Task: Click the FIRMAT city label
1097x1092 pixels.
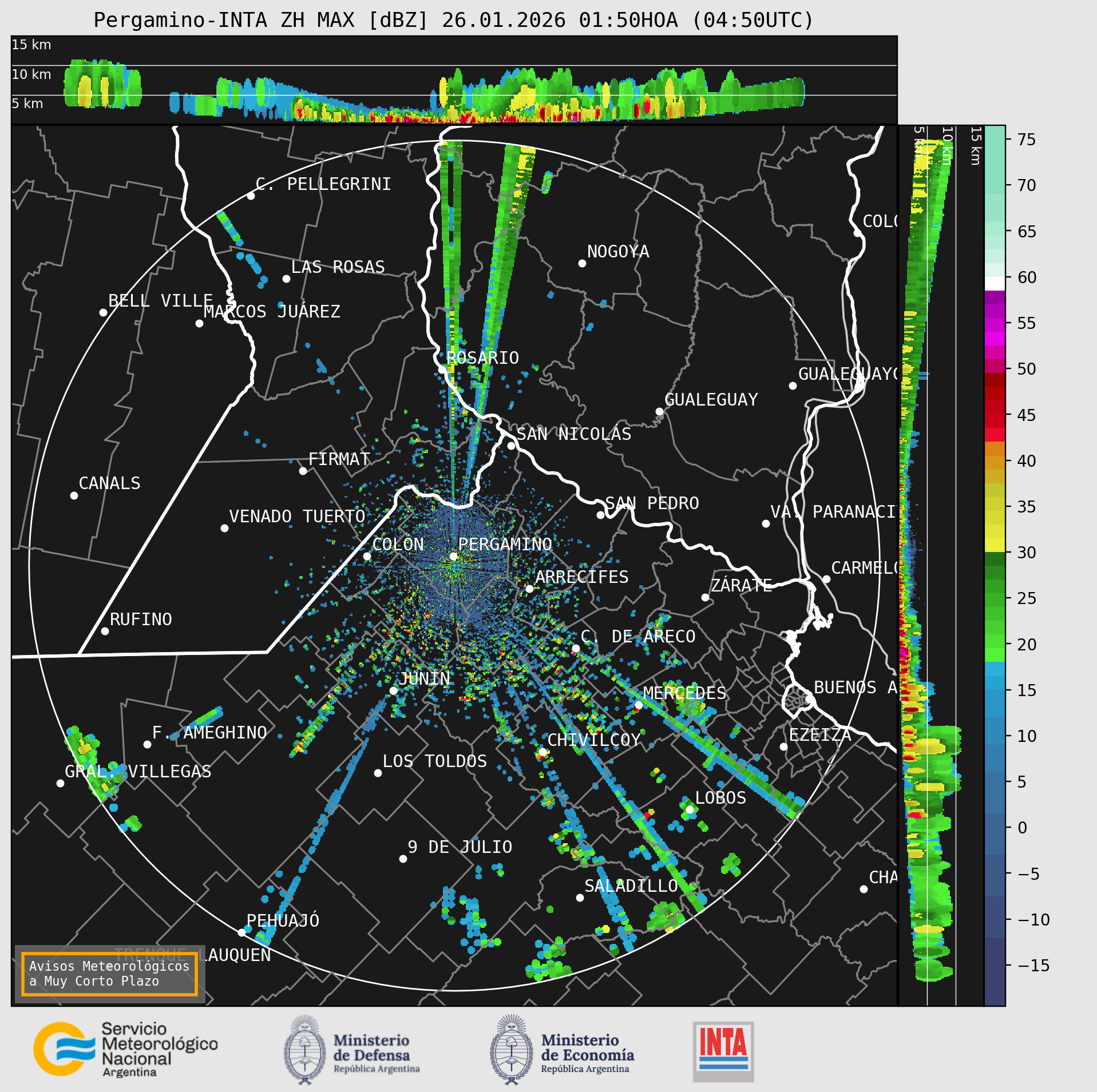Action: click(339, 459)
